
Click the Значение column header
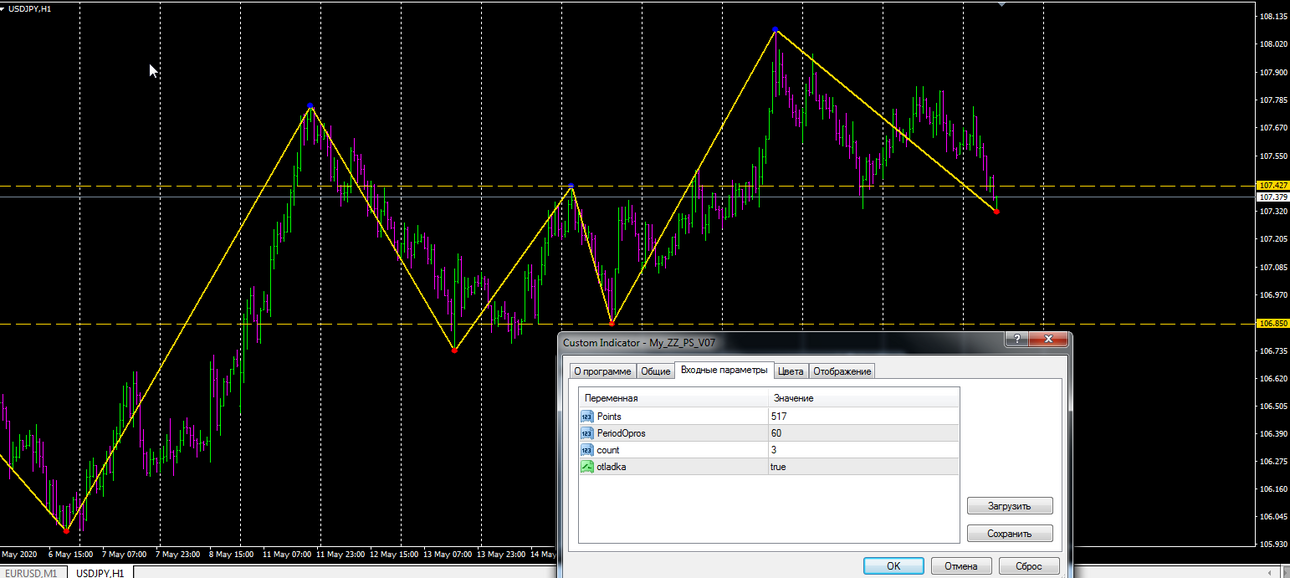pyautogui.click(x=862, y=398)
